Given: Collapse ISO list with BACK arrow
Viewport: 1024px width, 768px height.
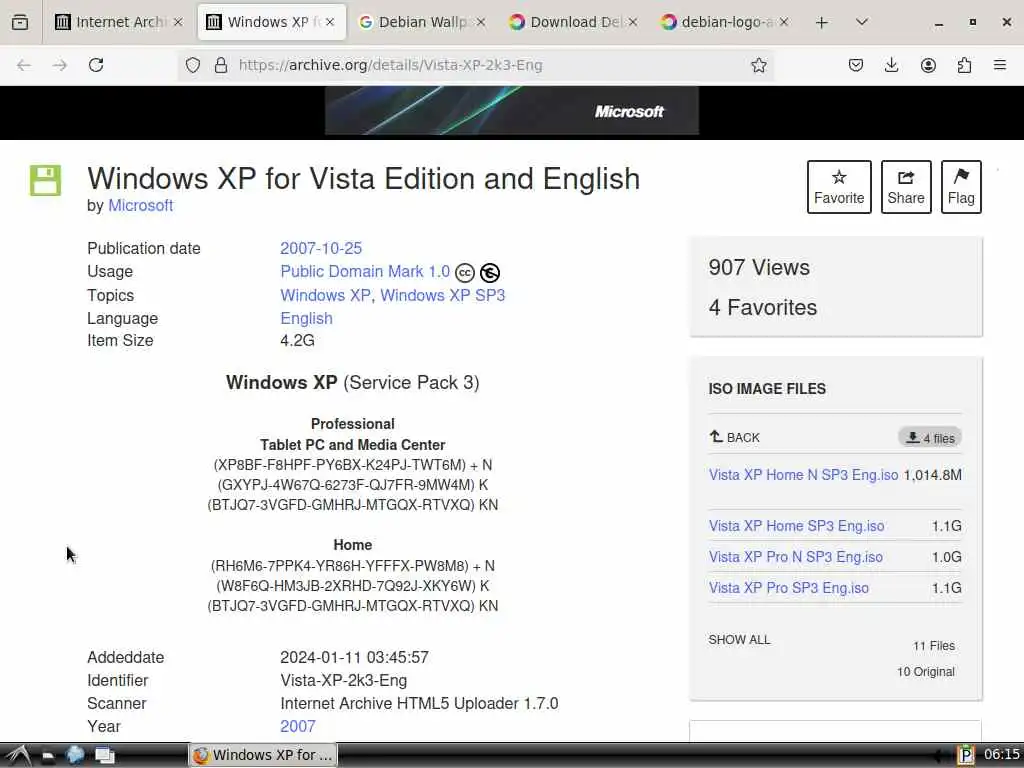Looking at the screenshot, I should [735, 437].
